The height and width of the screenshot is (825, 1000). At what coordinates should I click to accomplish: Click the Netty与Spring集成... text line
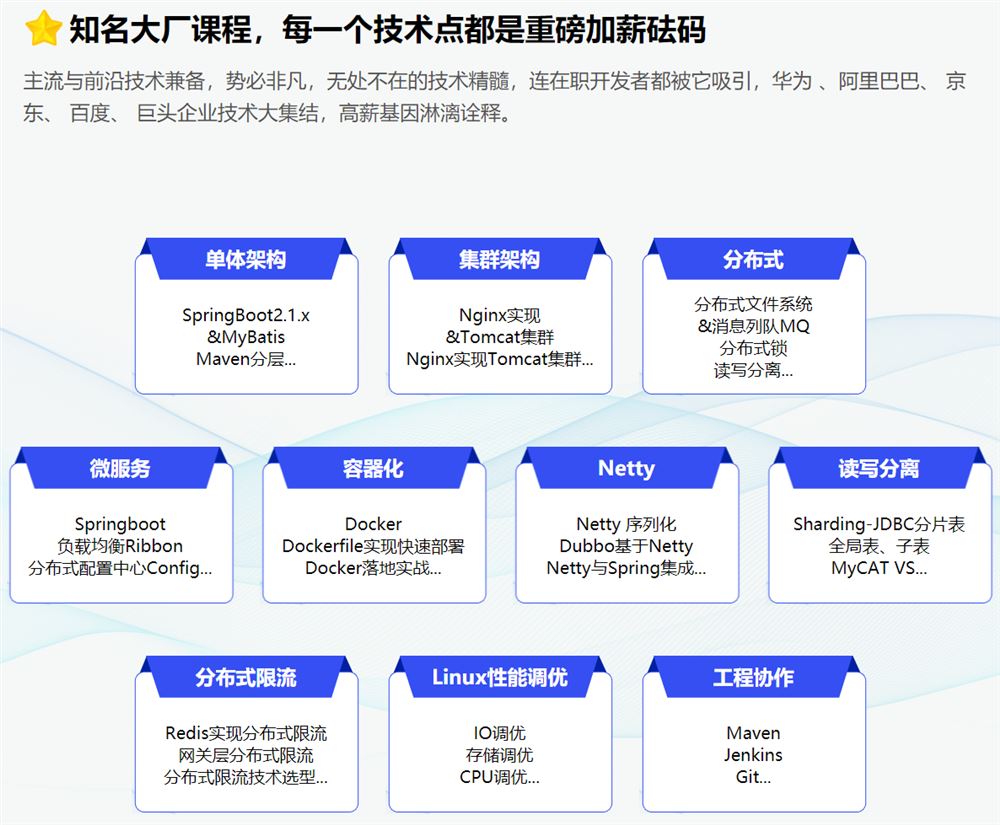pyautogui.click(x=626, y=567)
